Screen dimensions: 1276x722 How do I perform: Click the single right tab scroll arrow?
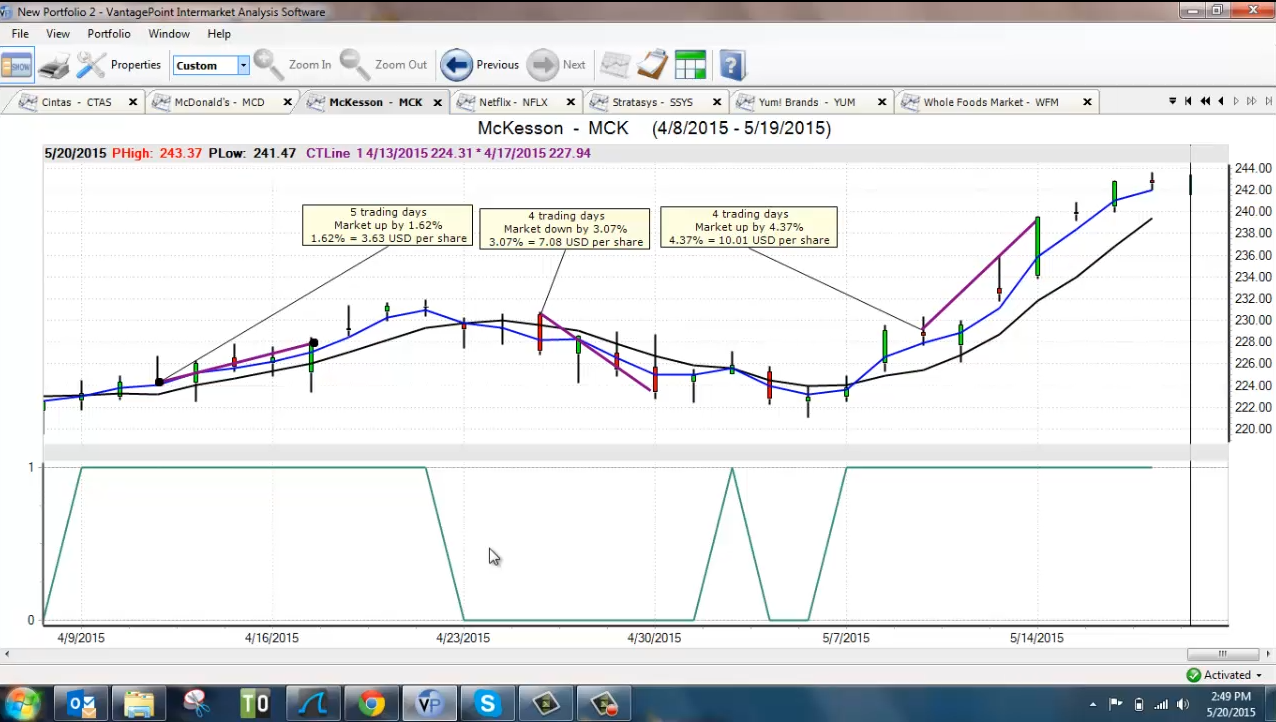pyautogui.click(x=1236, y=101)
